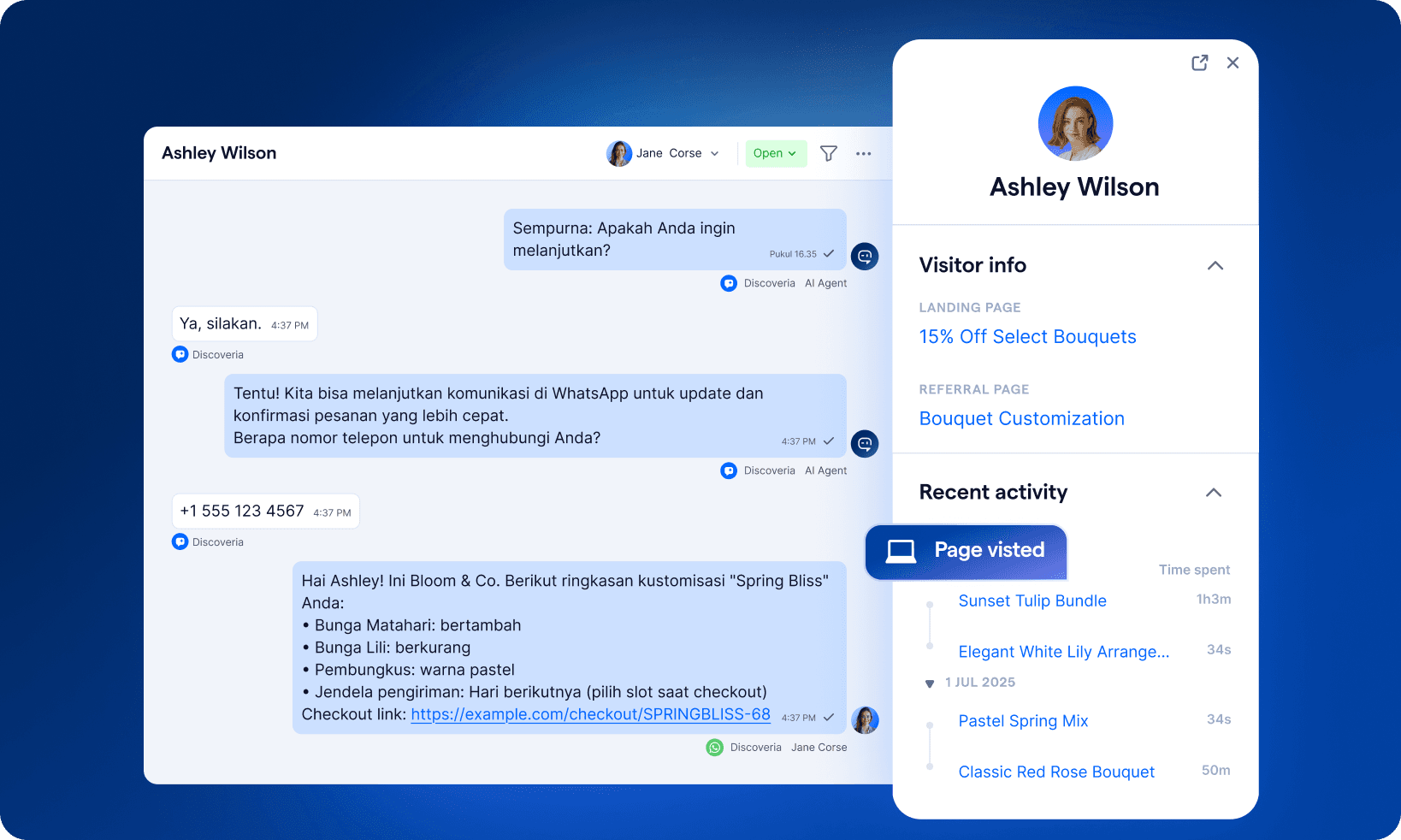
Task: Expand the Jane Corse agent dropdown
Action: point(713,153)
